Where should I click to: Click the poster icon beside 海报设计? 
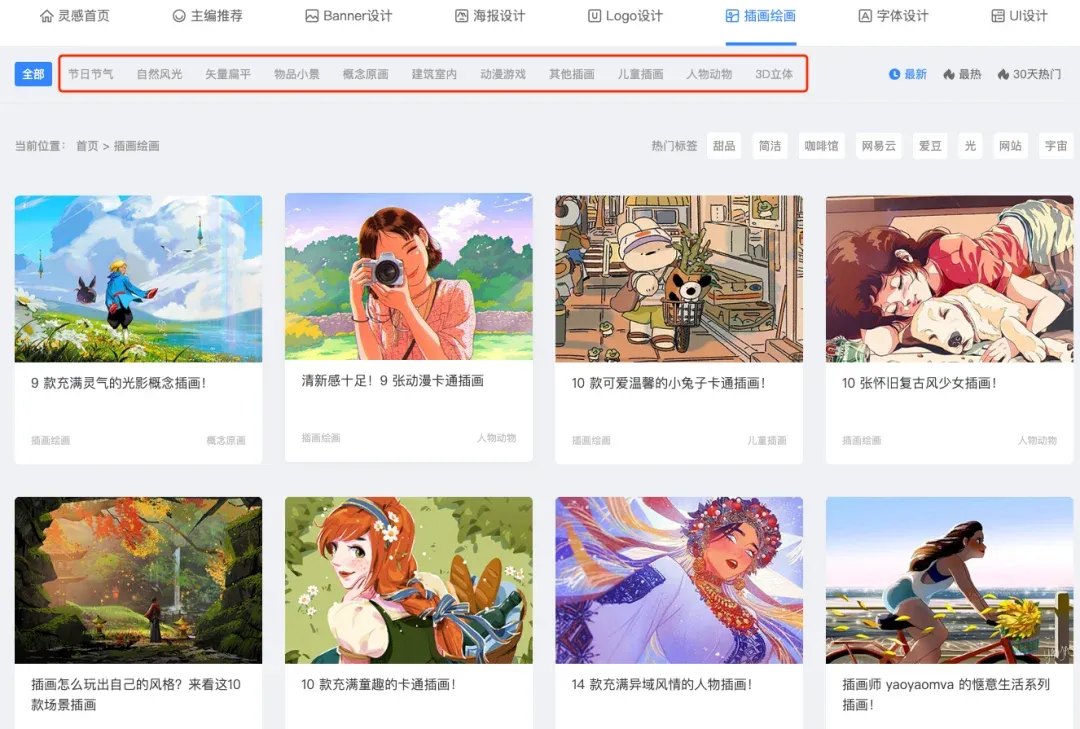(x=461, y=16)
